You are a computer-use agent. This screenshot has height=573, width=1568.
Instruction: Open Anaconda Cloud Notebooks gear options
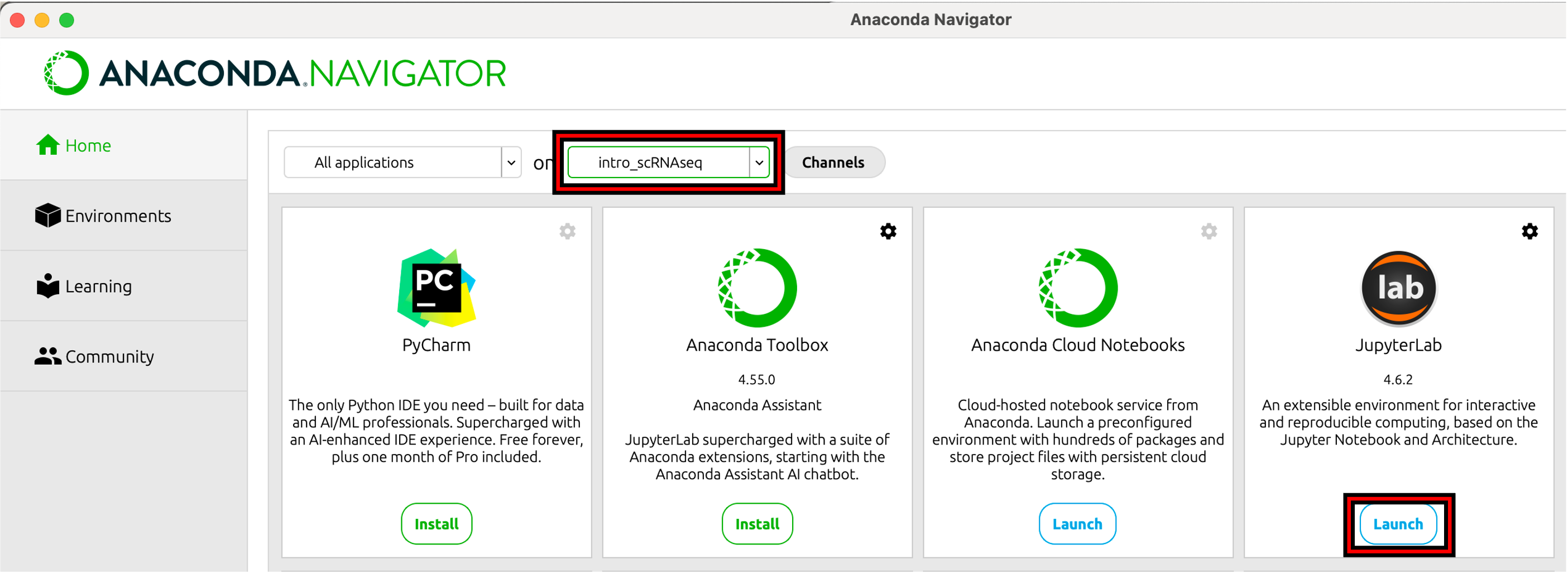coord(1209,231)
